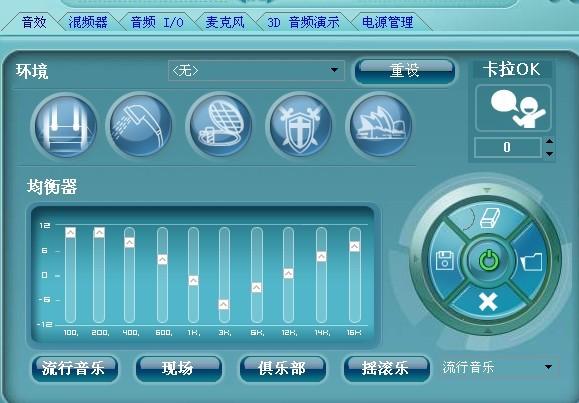Open the 麦克风 tab
This screenshot has height=403, width=579.
tap(225, 22)
